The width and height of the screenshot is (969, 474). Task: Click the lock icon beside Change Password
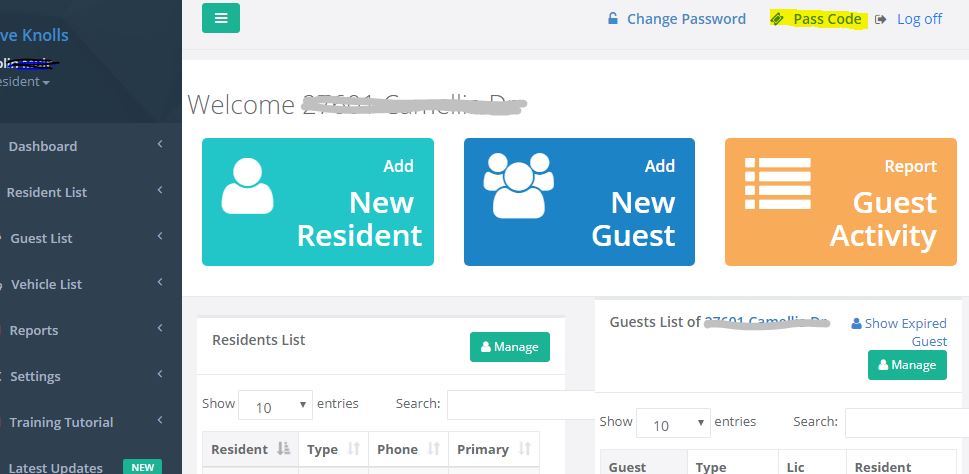pos(613,19)
